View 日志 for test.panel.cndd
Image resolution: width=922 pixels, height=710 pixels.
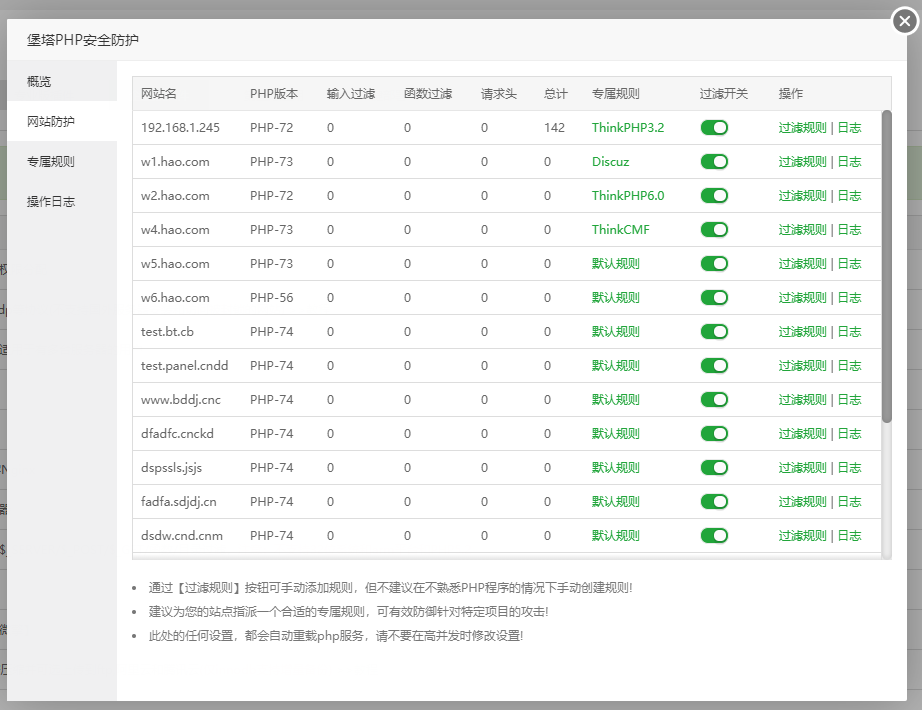coord(849,366)
